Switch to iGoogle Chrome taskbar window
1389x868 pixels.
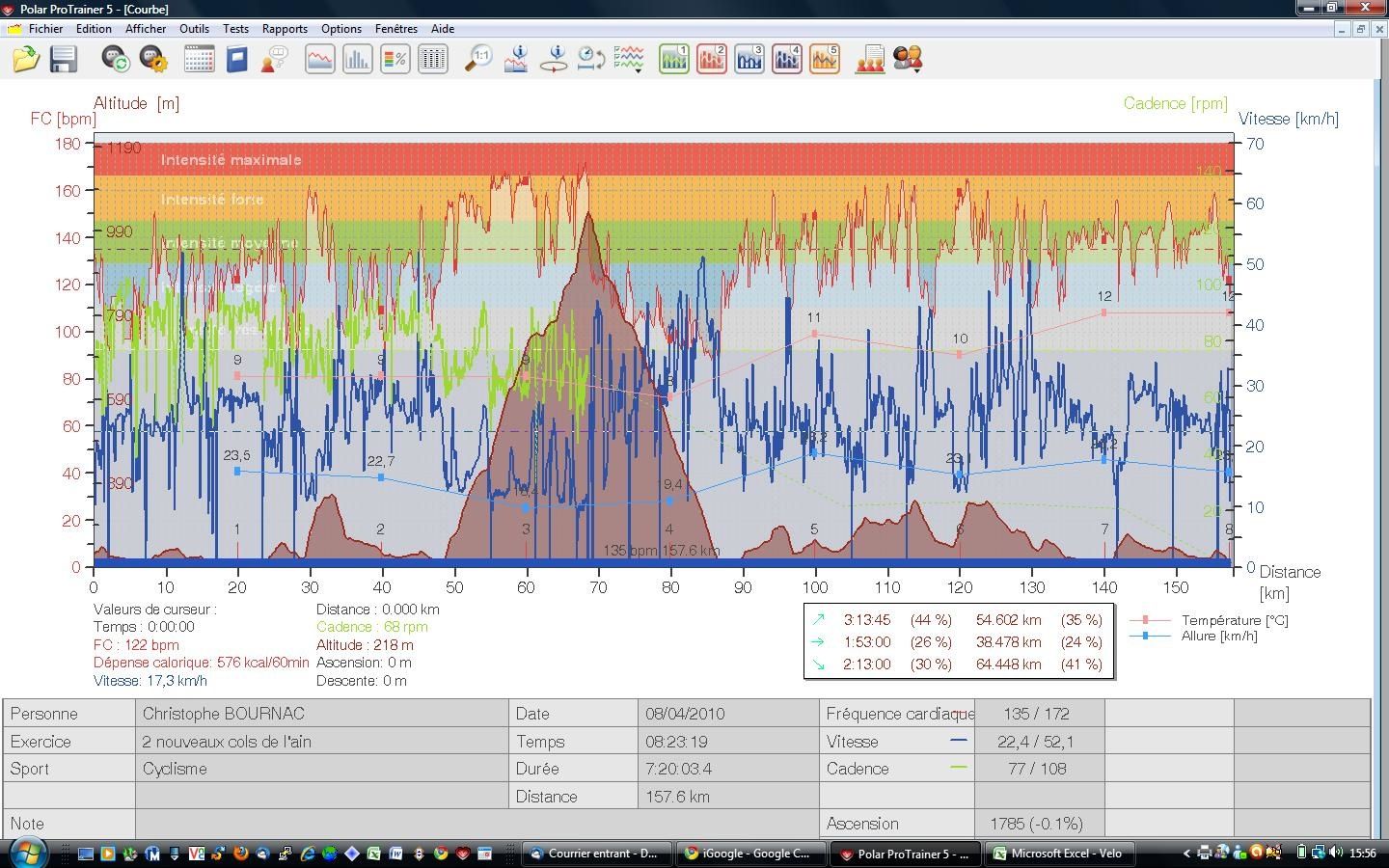pyautogui.click(x=750, y=854)
